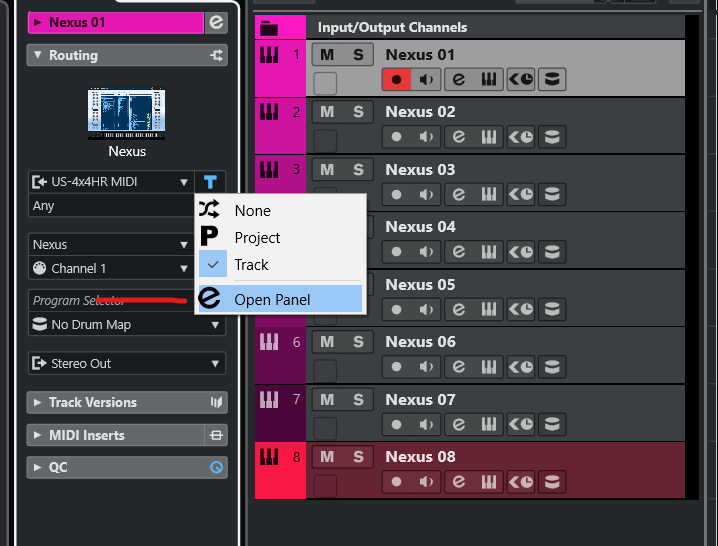Expand the Track Versions section
Viewport: 718px width, 546px height.
127,402
